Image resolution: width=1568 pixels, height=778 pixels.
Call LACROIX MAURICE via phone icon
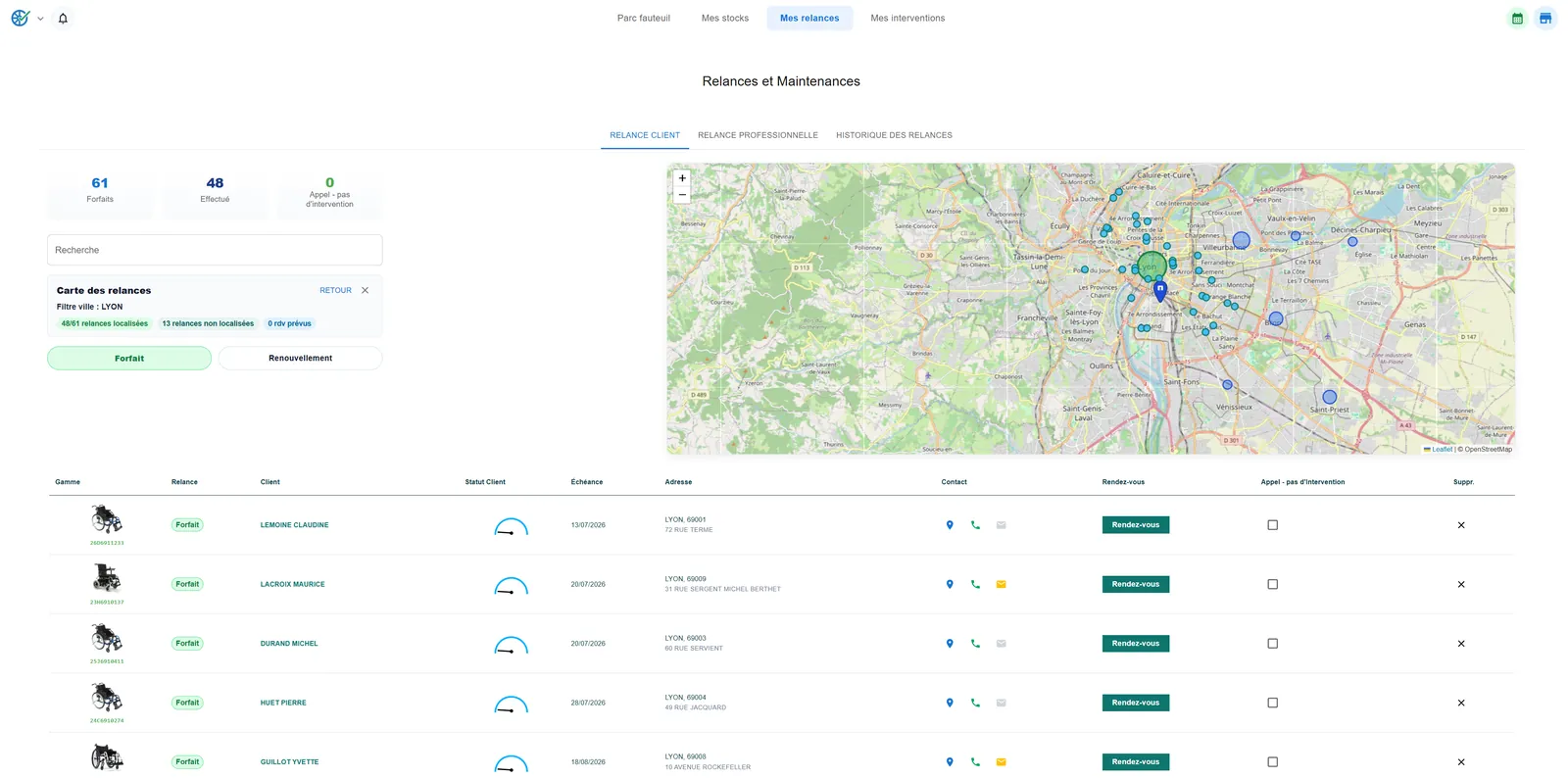975,585
